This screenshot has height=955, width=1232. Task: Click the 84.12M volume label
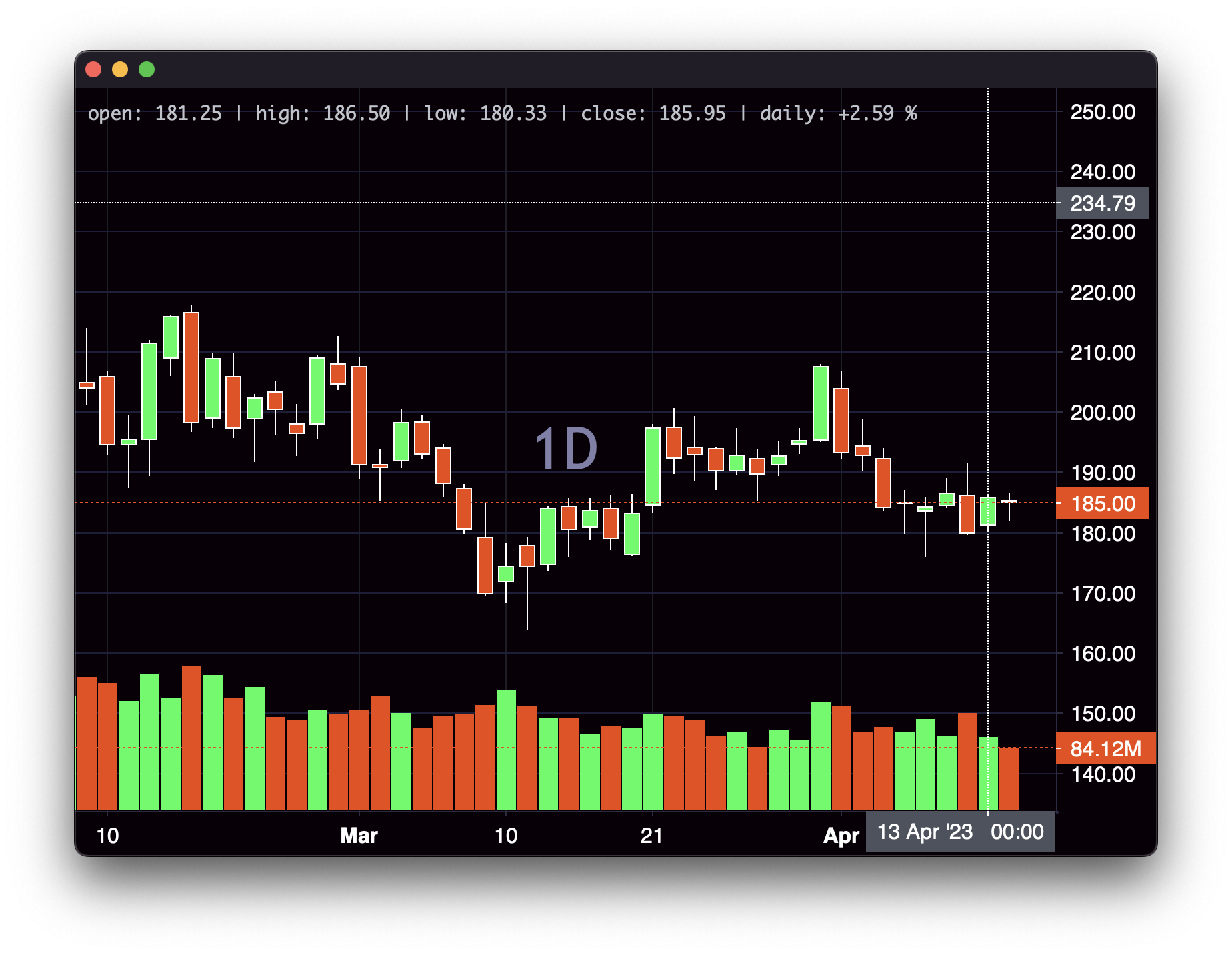coord(1105,748)
